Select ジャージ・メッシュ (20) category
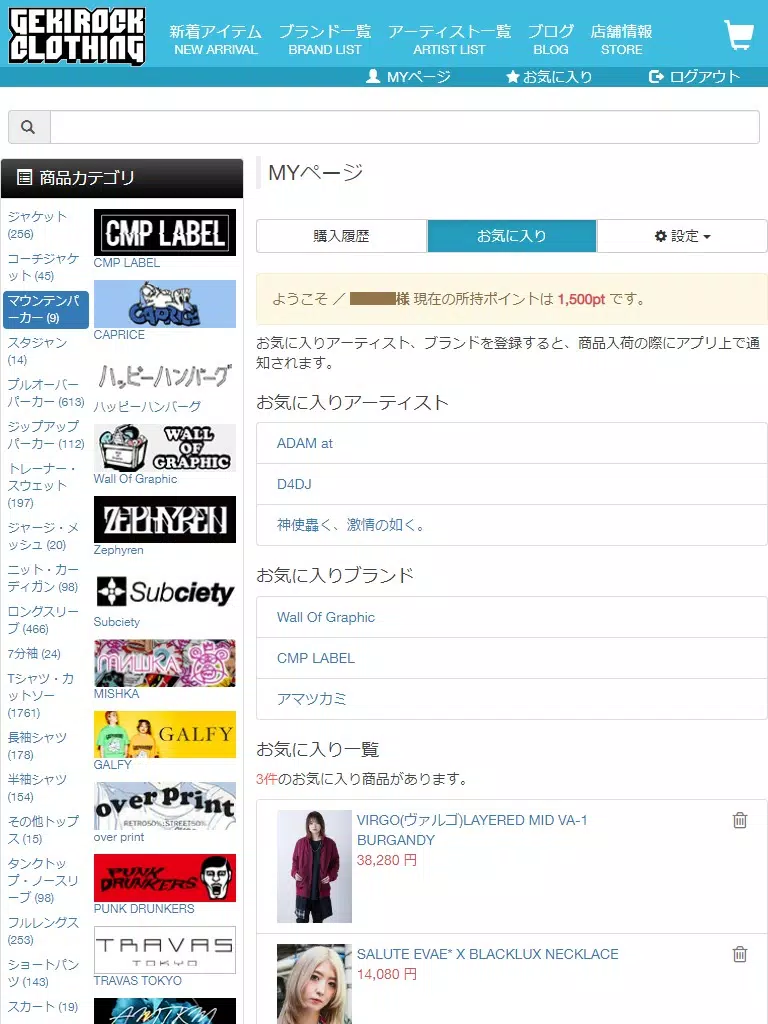Viewport: 768px width, 1024px height. pos(43,536)
